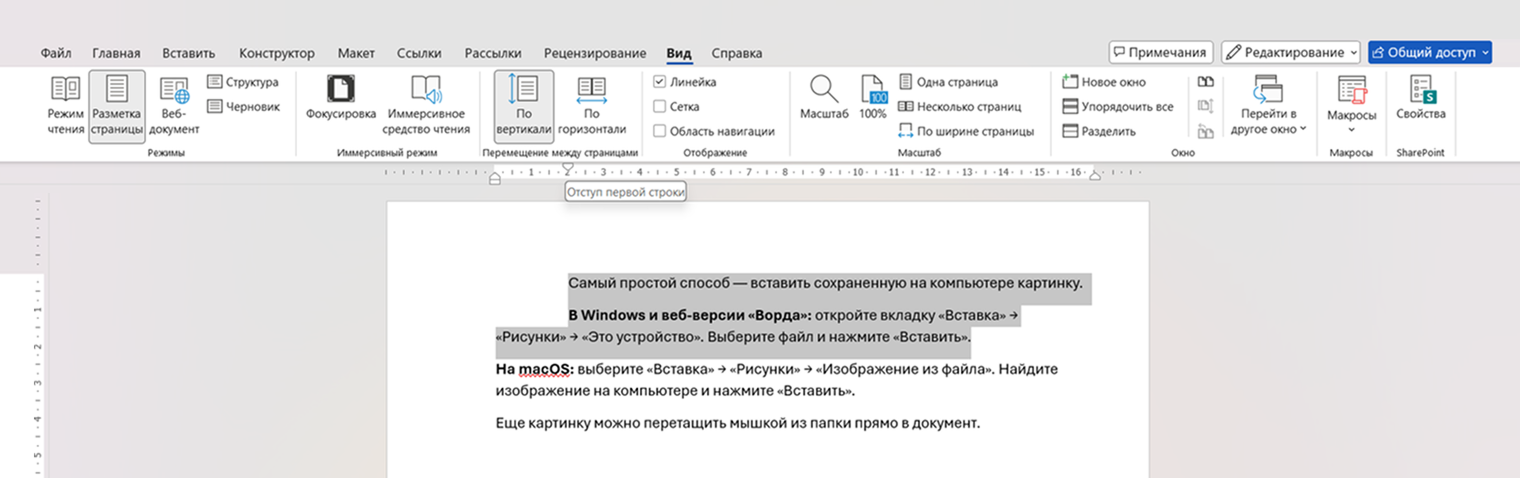Fit zoom По ширине страницы
The height and width of the screenshot is (478, 1520).
[x=965, y=131]
